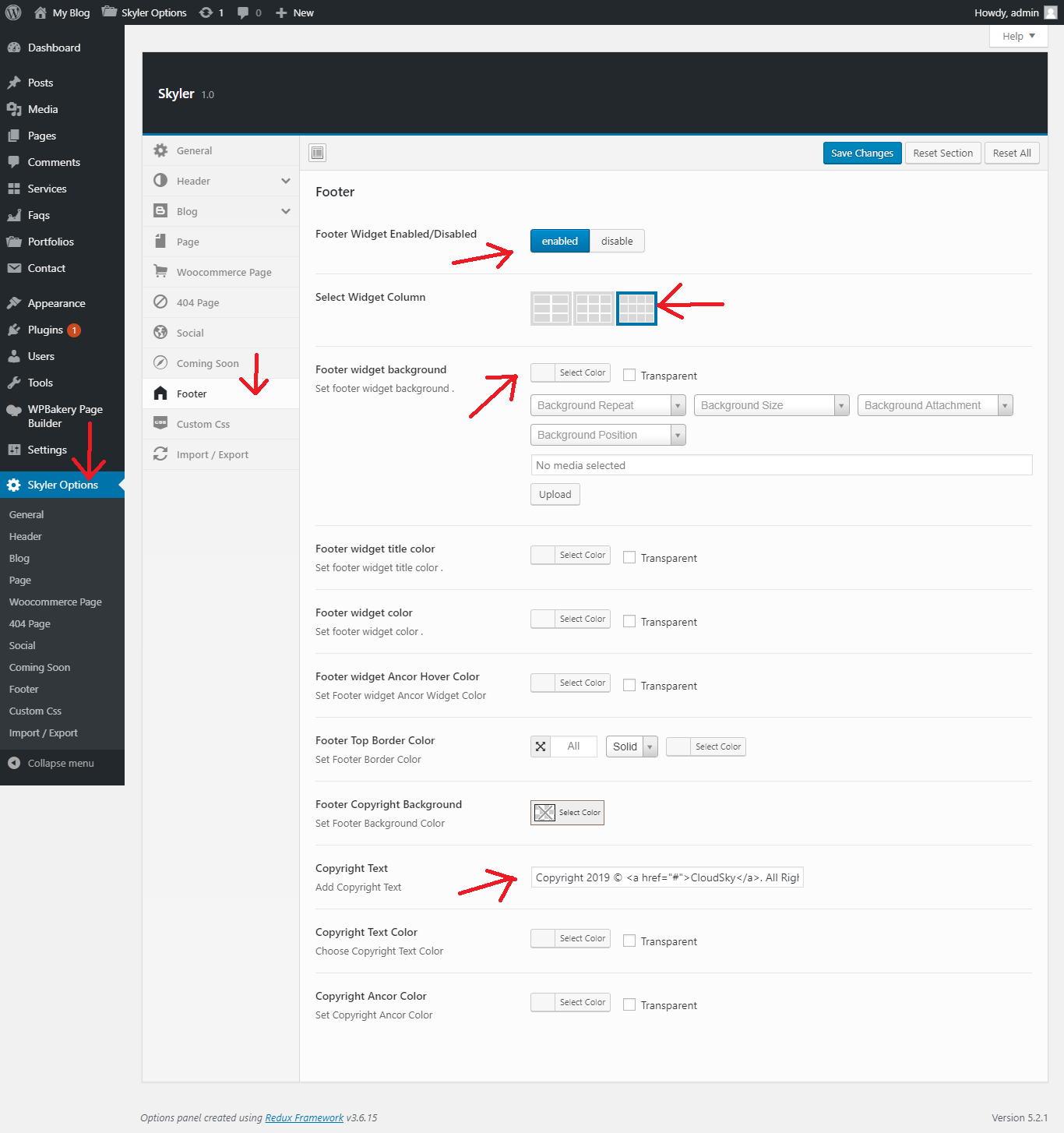Open the comments bubble icon in admin bar
1064x1133 pixels.
243,12
